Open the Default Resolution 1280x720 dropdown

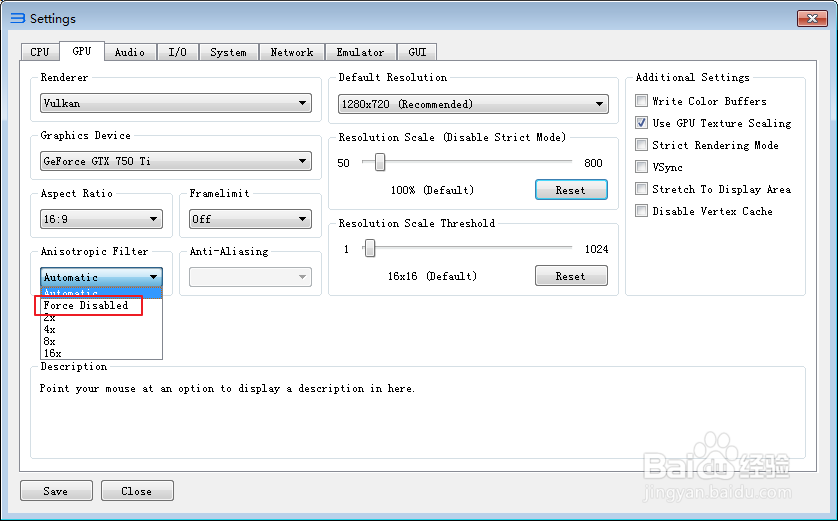pos(473,104)
